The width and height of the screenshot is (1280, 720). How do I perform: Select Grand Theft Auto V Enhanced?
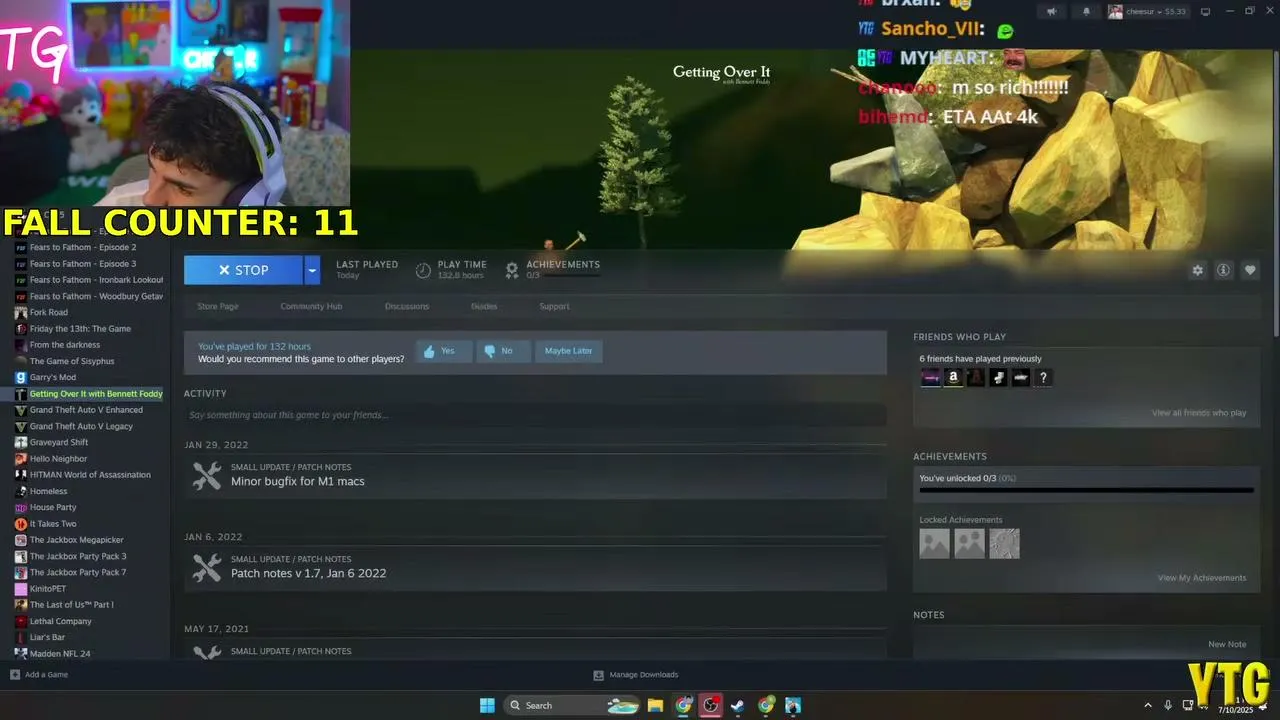click(x=85, y=410)
